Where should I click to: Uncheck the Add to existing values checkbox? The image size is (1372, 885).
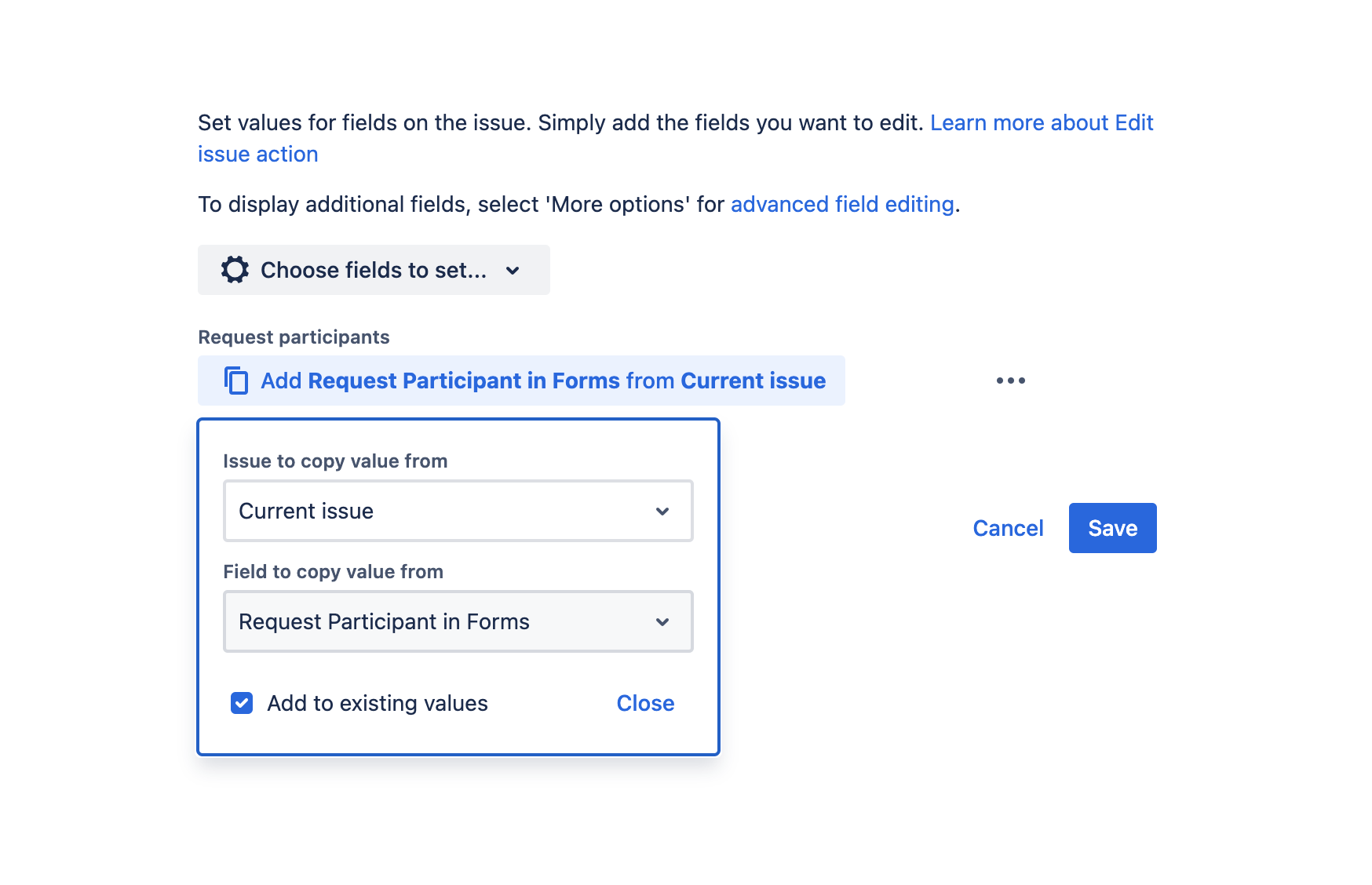242,703
